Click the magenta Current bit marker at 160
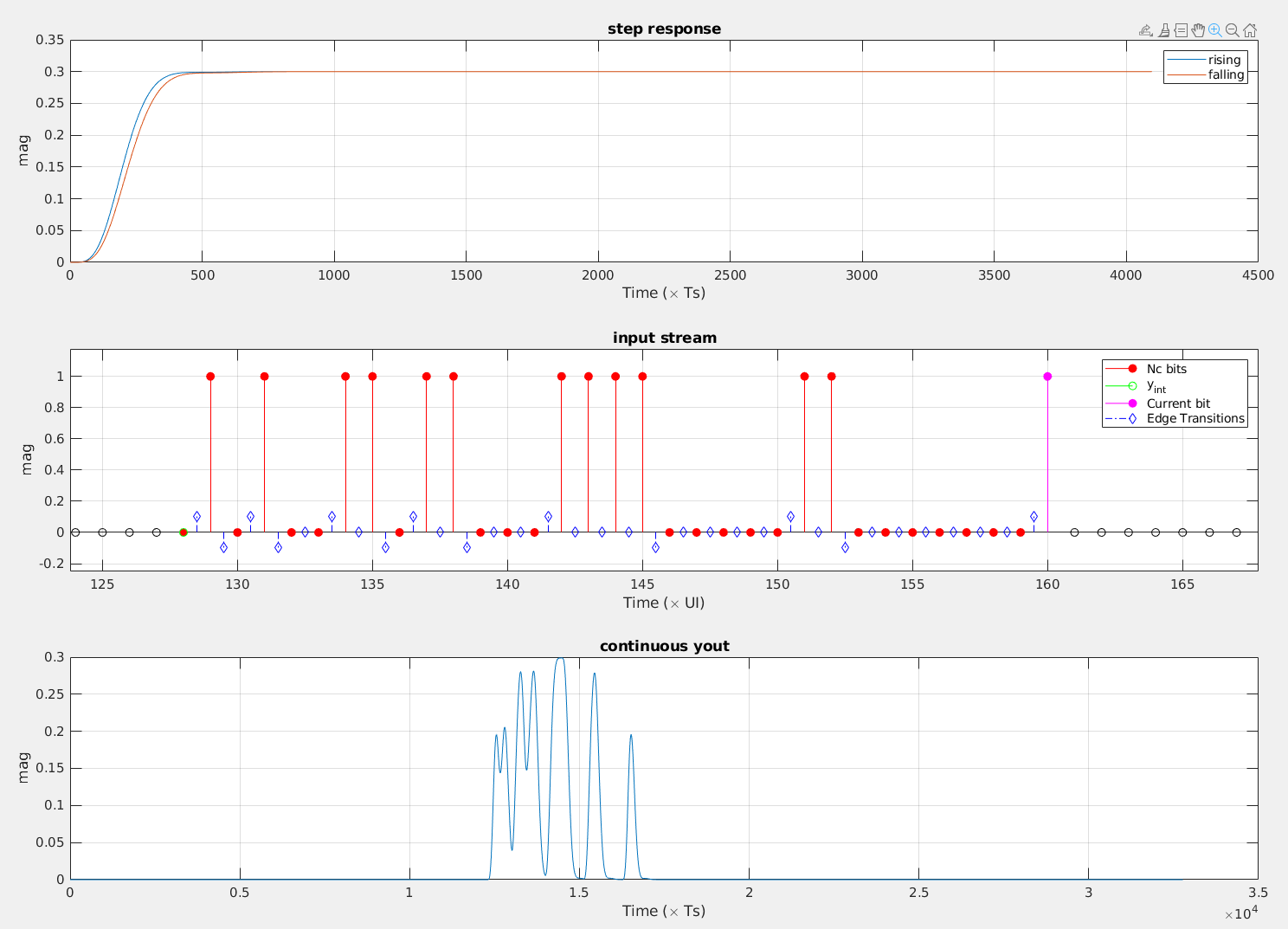Image resolution: width=1288 pixels, height=929 pixels. click(x=1047, y=377)
